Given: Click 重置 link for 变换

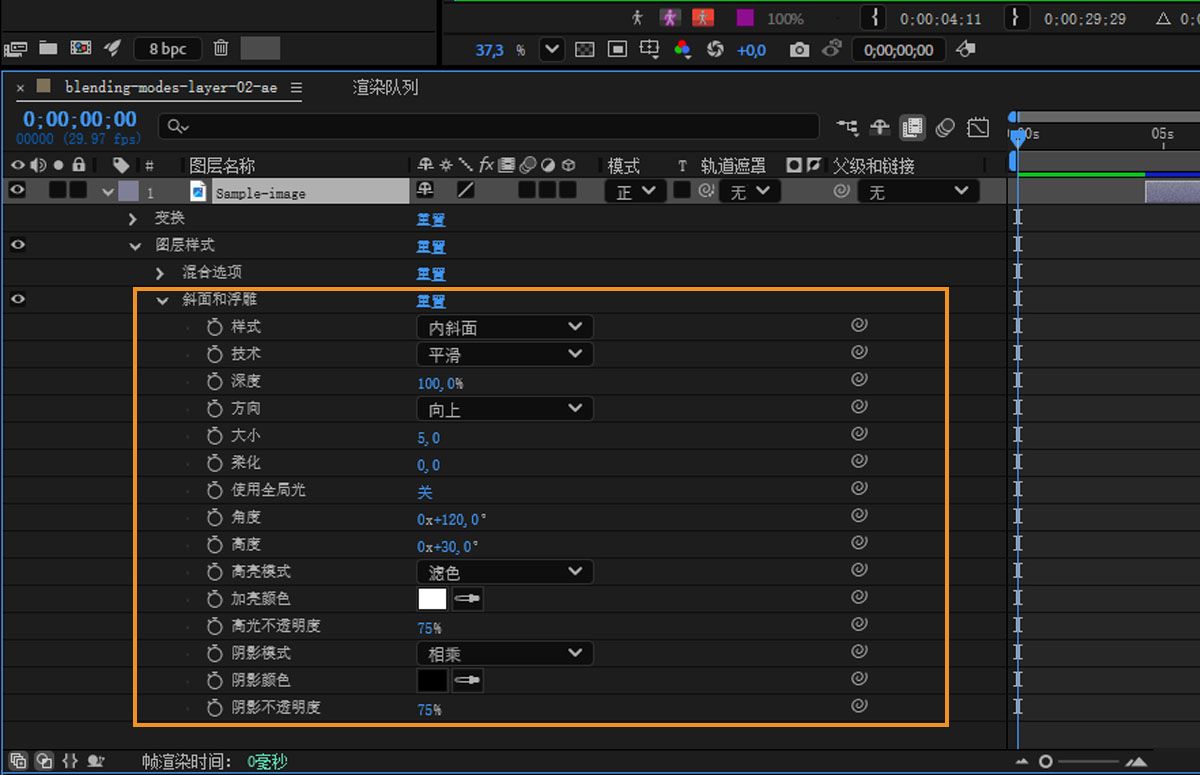Looking at the screenshot, I should click(431, 219).
